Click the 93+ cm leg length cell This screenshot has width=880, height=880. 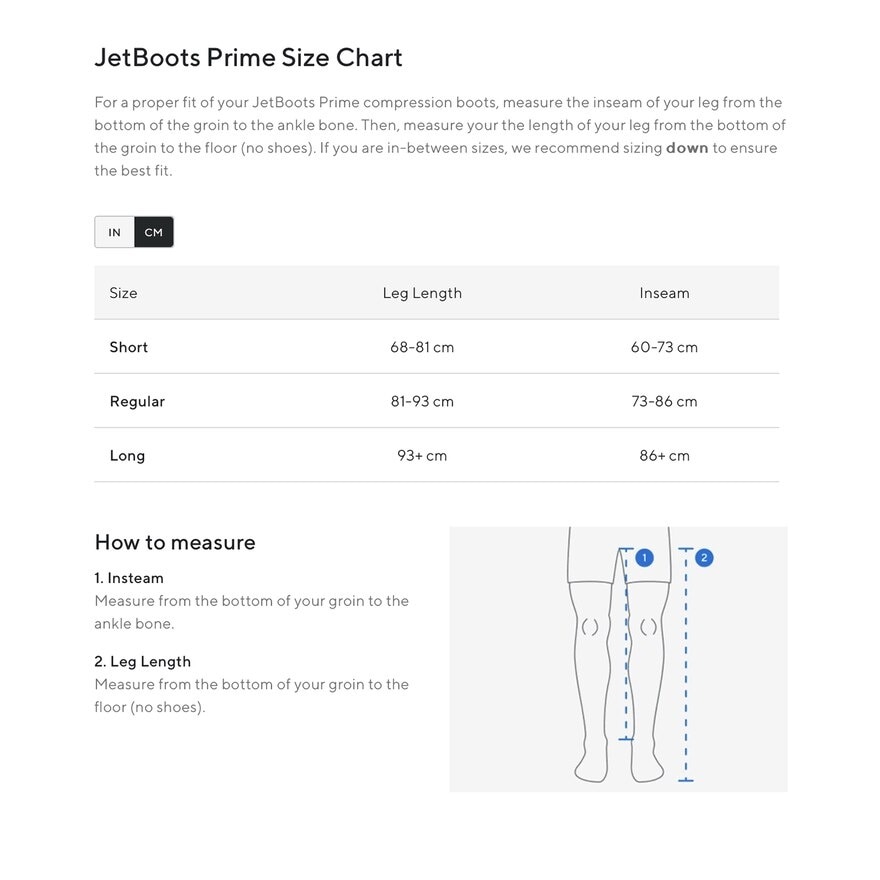point(422,455)
